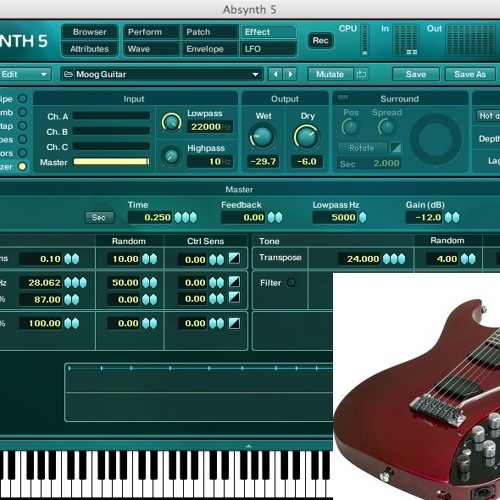Click the Gain (dB) -12.0 steppers
This screenshot has height=500, width=500.
(x=452, y=218)
